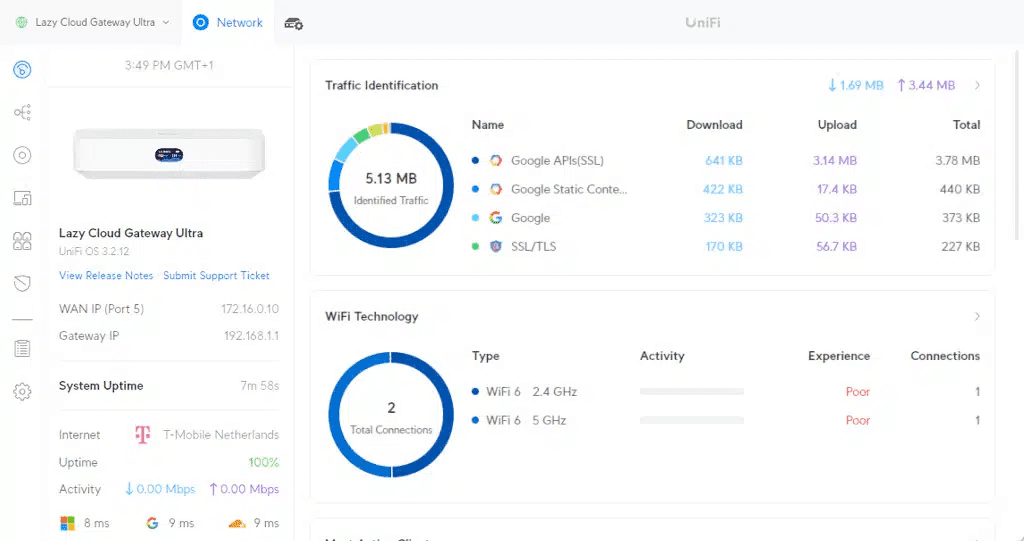The width and height of the screenshot is (1024, 541).
Task: Select the Google APIs(SSL) traffic row
Action: (557, 161)
